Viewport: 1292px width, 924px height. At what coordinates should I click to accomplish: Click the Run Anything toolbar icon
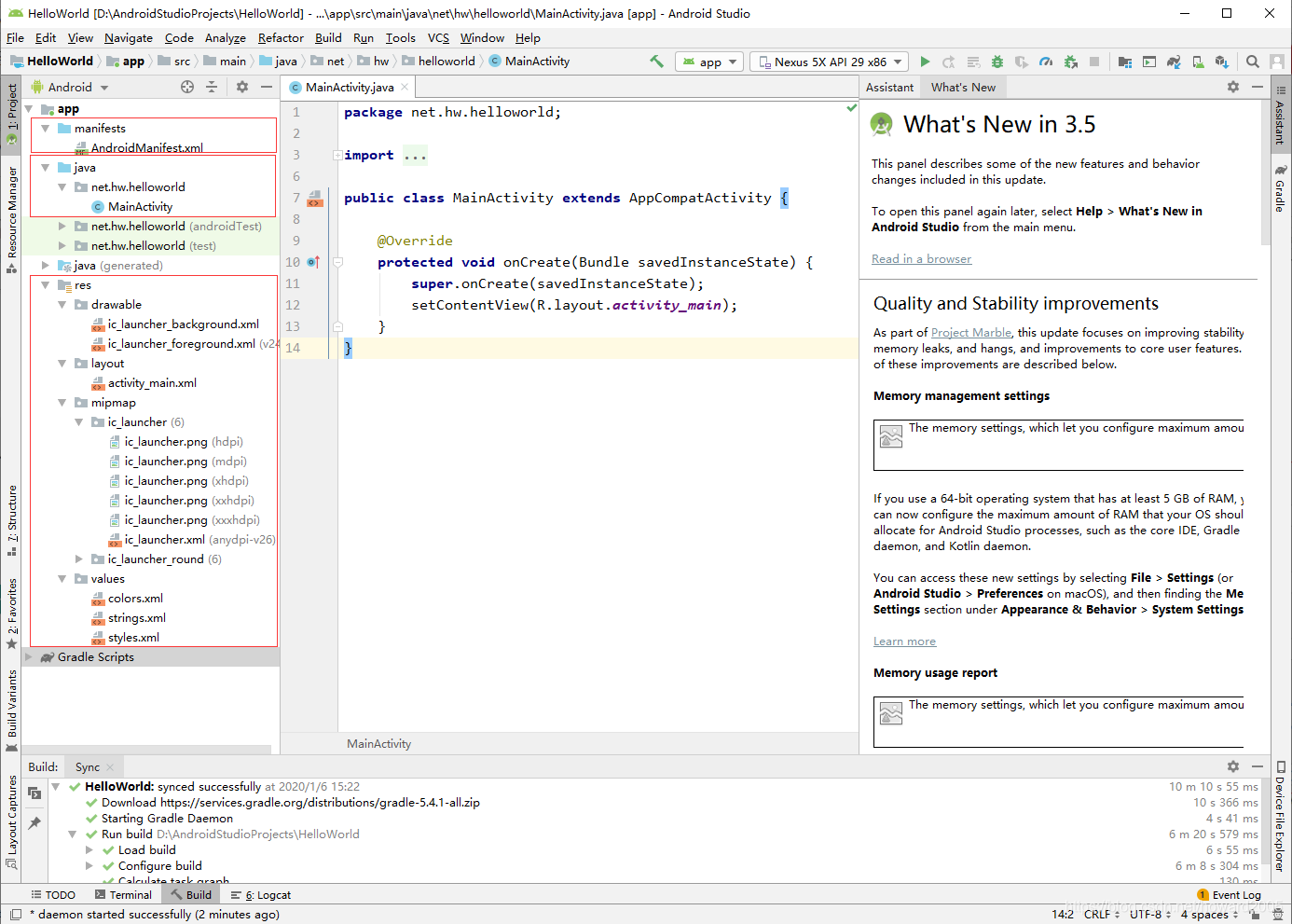pyautogui.click(x=1149, y=62)
